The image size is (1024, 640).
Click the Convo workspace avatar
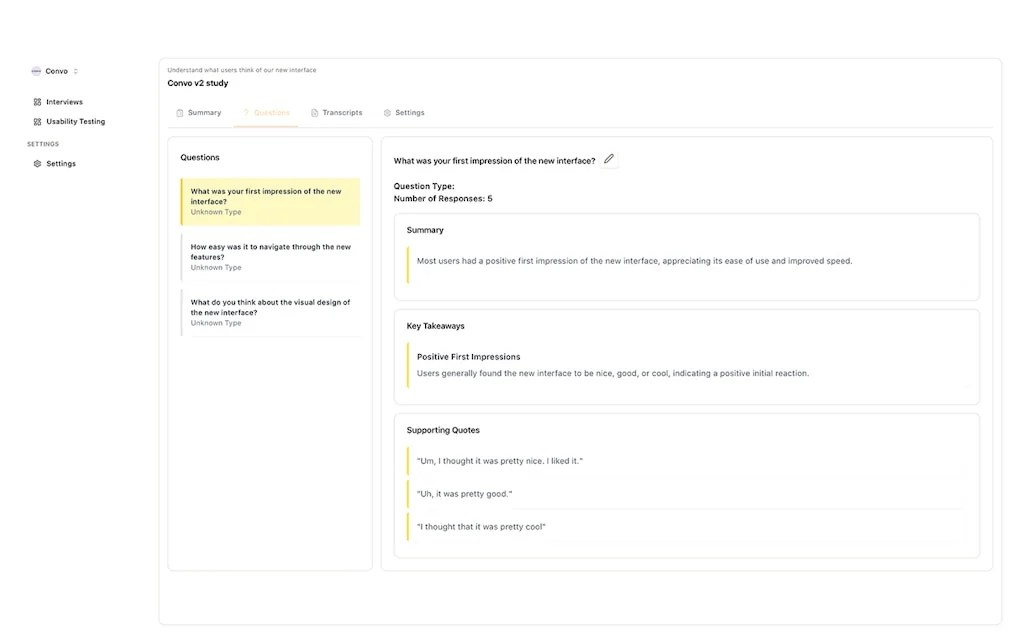pyautogui.click(x=36, y=71)
